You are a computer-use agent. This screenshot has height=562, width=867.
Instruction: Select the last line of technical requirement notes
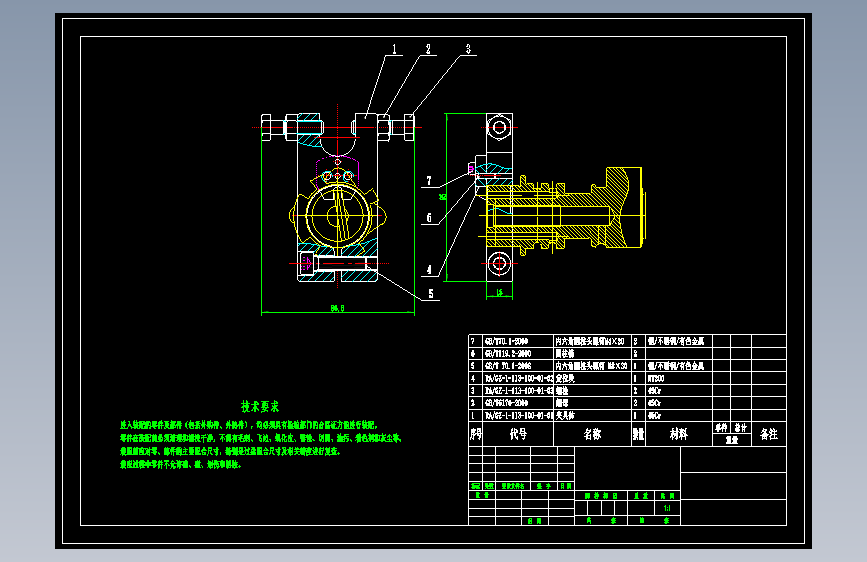tap(181, 465)
